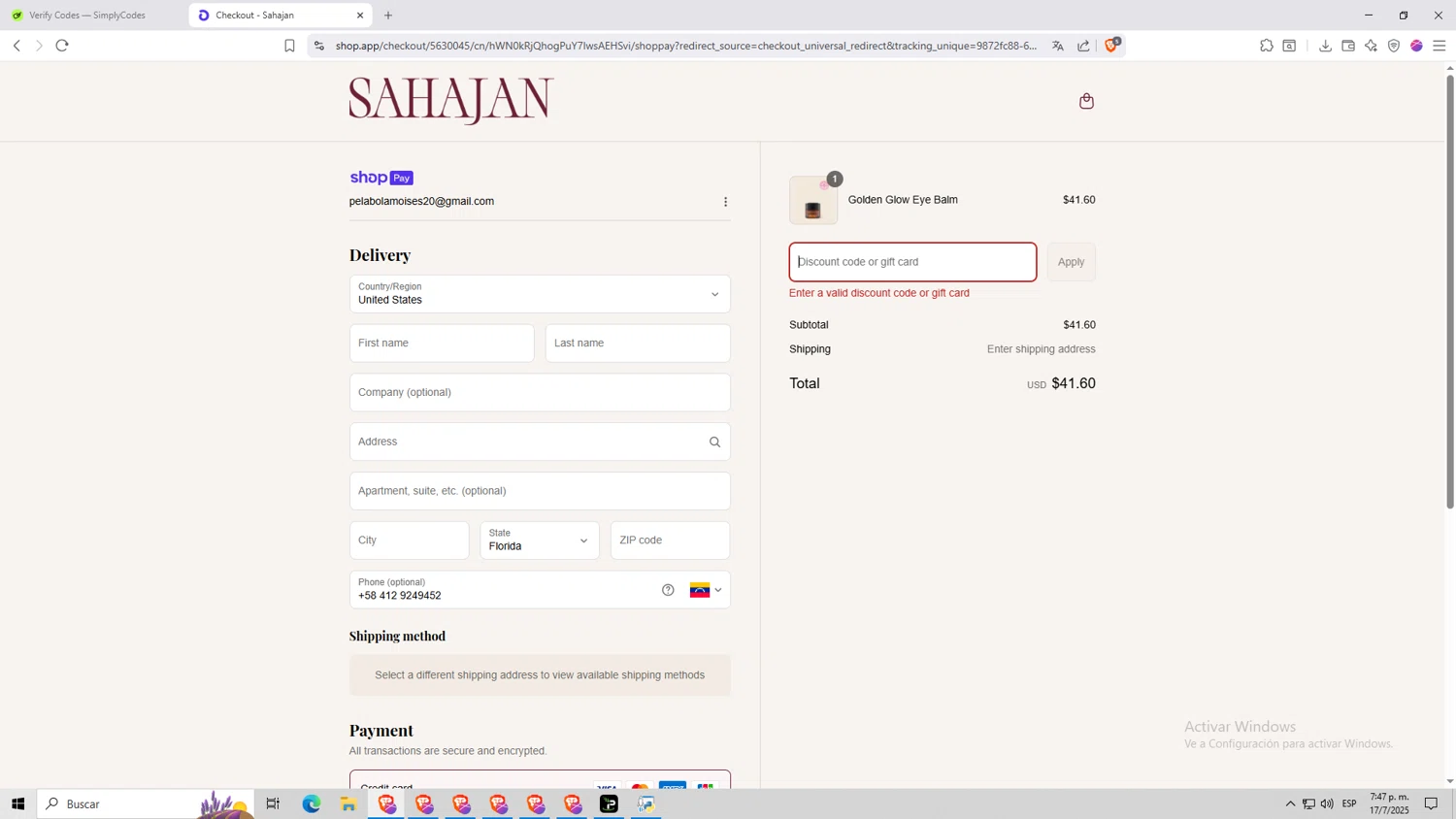The height and width of the screenshot is (819, 1456).
Task: Show hidden system tray icons
Action: [1290, 803]
